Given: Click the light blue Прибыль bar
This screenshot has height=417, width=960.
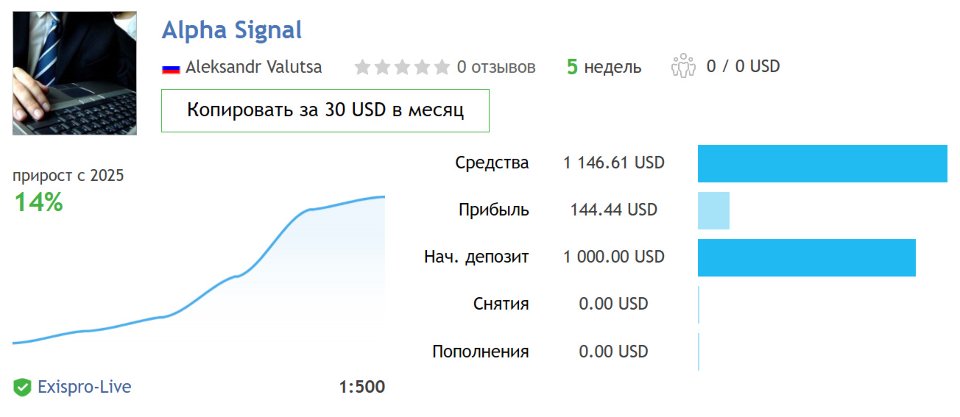Looking at the screenshot, I should [x=713, y=211].
